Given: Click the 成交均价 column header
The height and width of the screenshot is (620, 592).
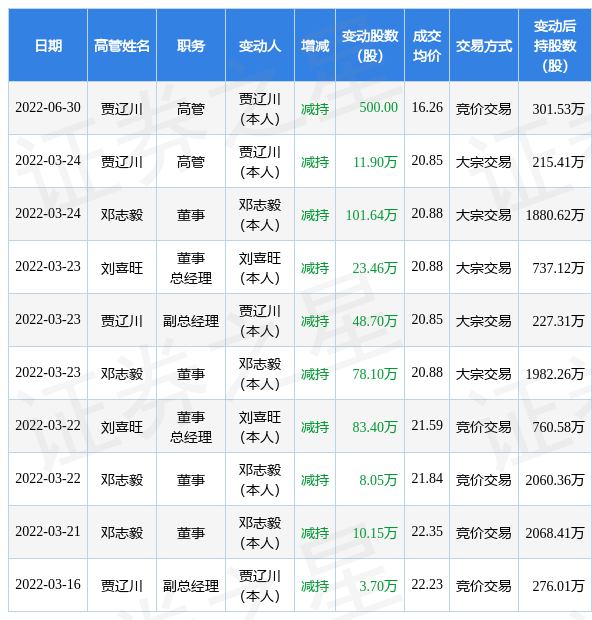Looking at the screenshot, I should tap(427, 46).
